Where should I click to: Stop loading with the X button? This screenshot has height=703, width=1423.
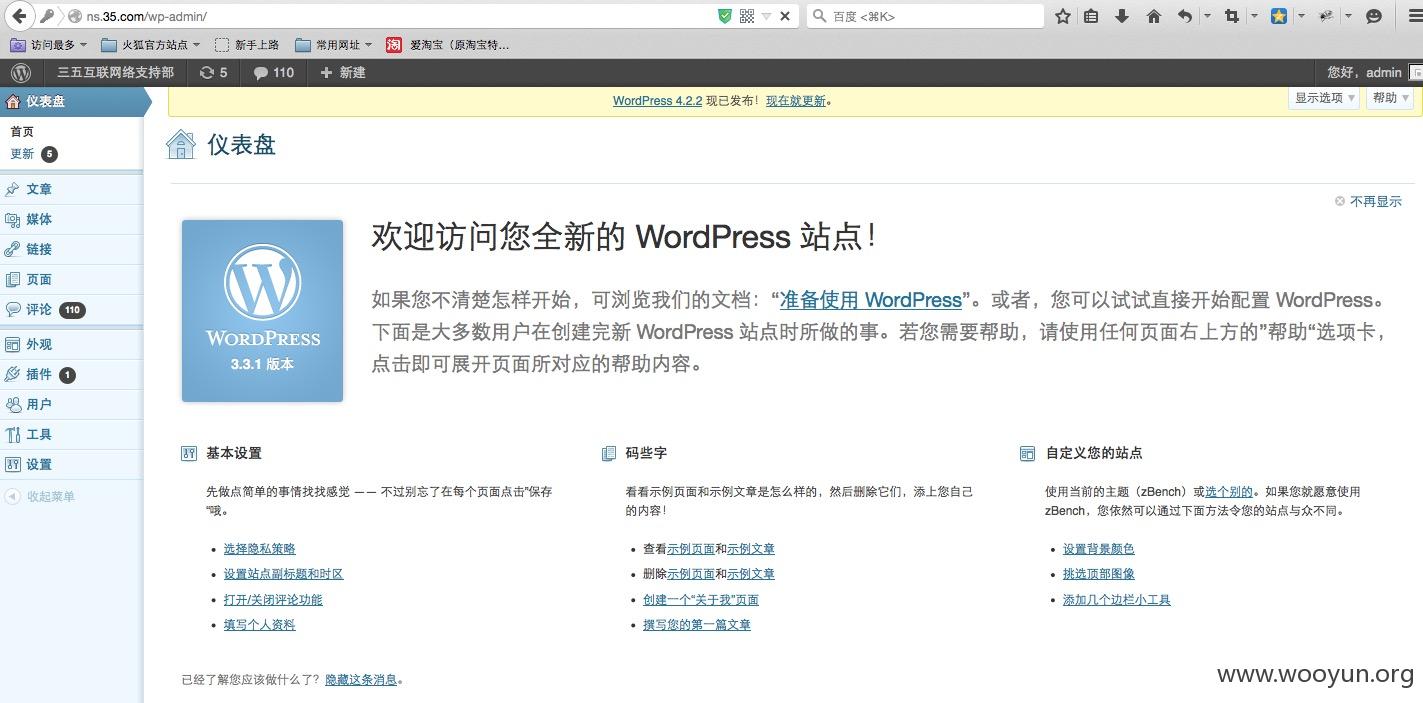click(785, 16)
